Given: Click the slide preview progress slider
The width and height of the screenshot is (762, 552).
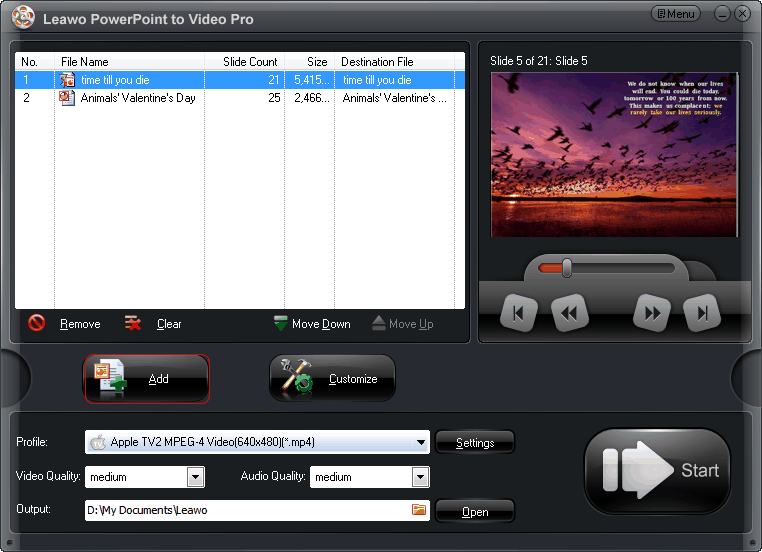Looking at the screenshot, I should tap(606, 268).
